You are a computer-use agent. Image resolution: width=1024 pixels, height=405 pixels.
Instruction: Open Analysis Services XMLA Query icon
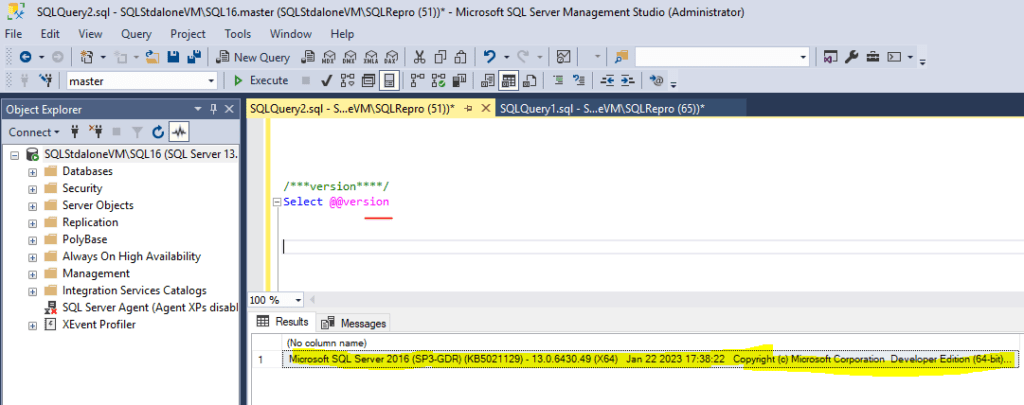coord(371,57)
